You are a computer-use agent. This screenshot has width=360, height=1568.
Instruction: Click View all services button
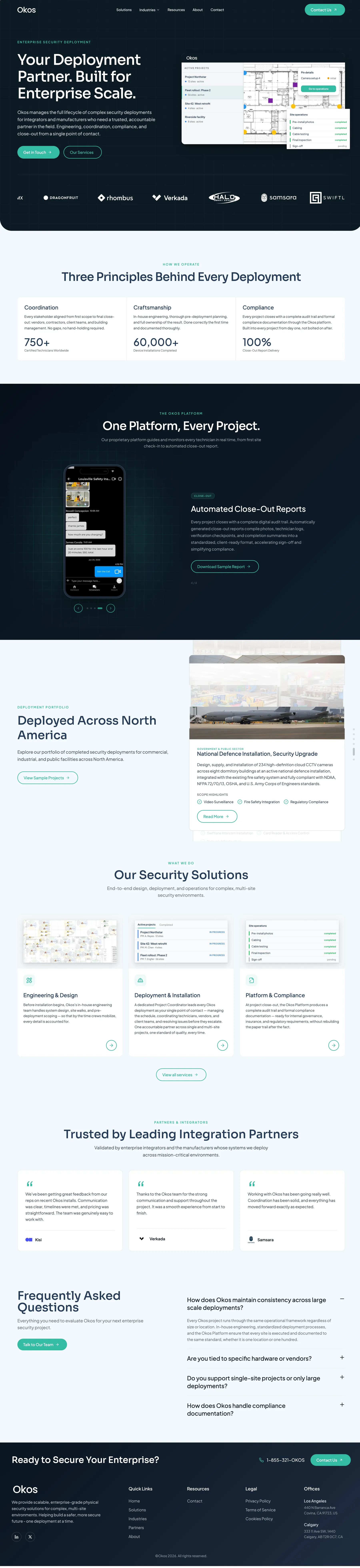point(181,1075)
